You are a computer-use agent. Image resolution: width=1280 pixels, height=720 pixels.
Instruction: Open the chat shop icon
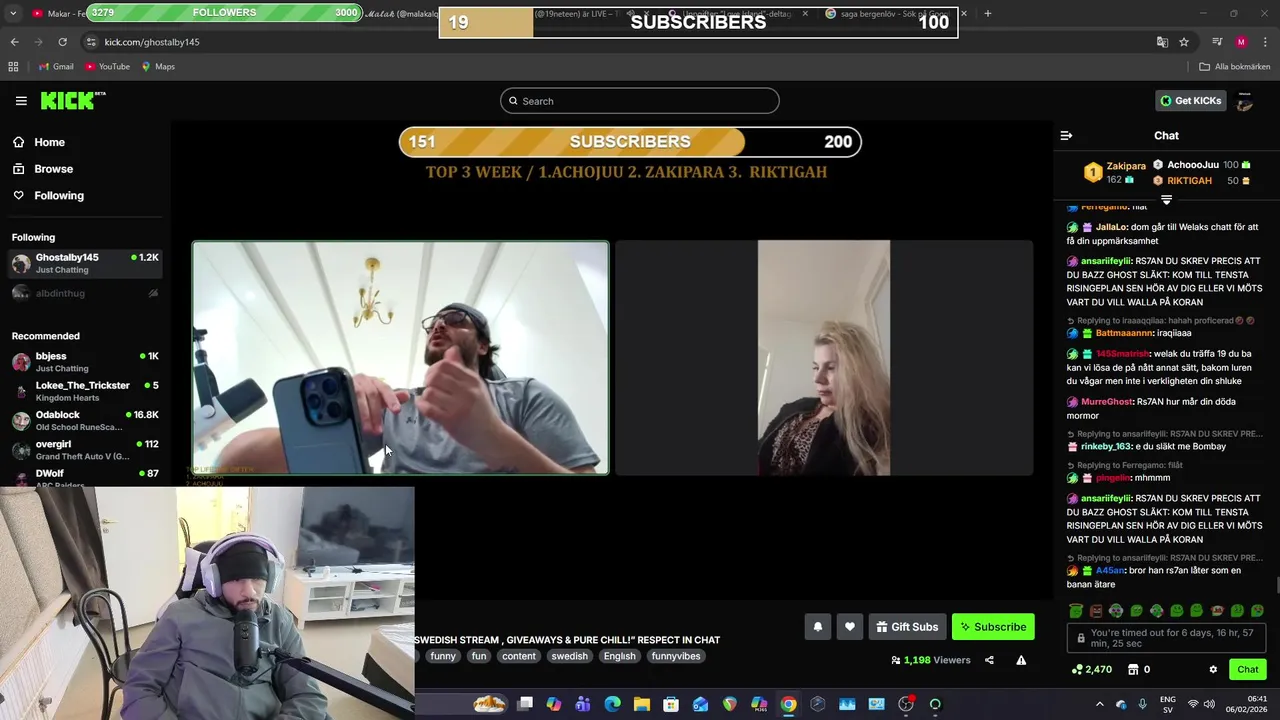1135,670
